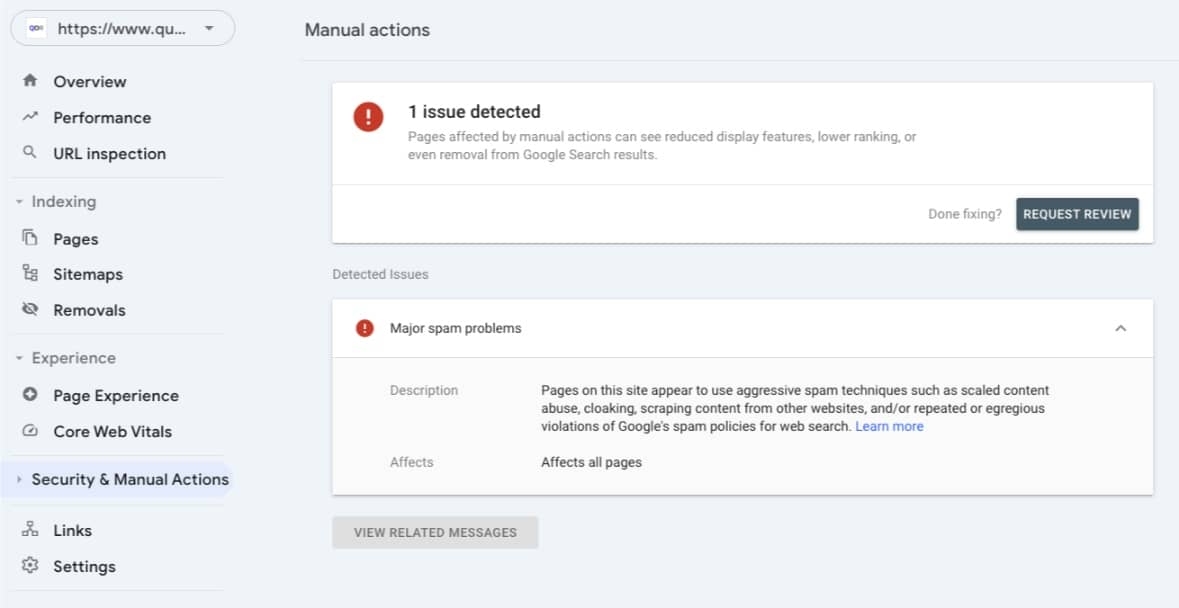The image size is (1179, 608).
Task: Click the Performance trend icon
Action: 30,116
